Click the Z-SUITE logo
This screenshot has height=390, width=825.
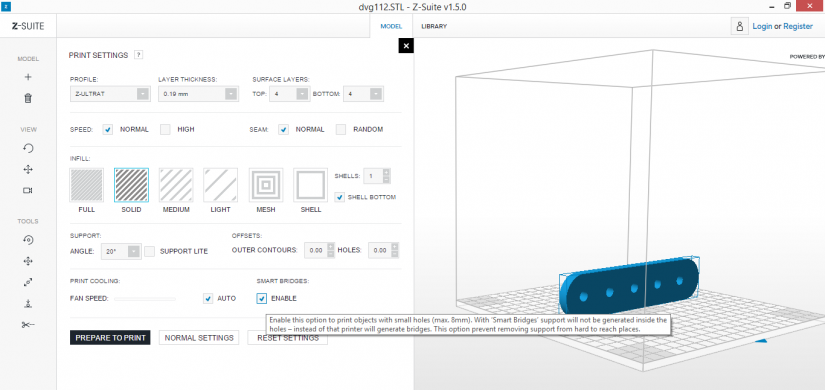[x=28, y=26]
